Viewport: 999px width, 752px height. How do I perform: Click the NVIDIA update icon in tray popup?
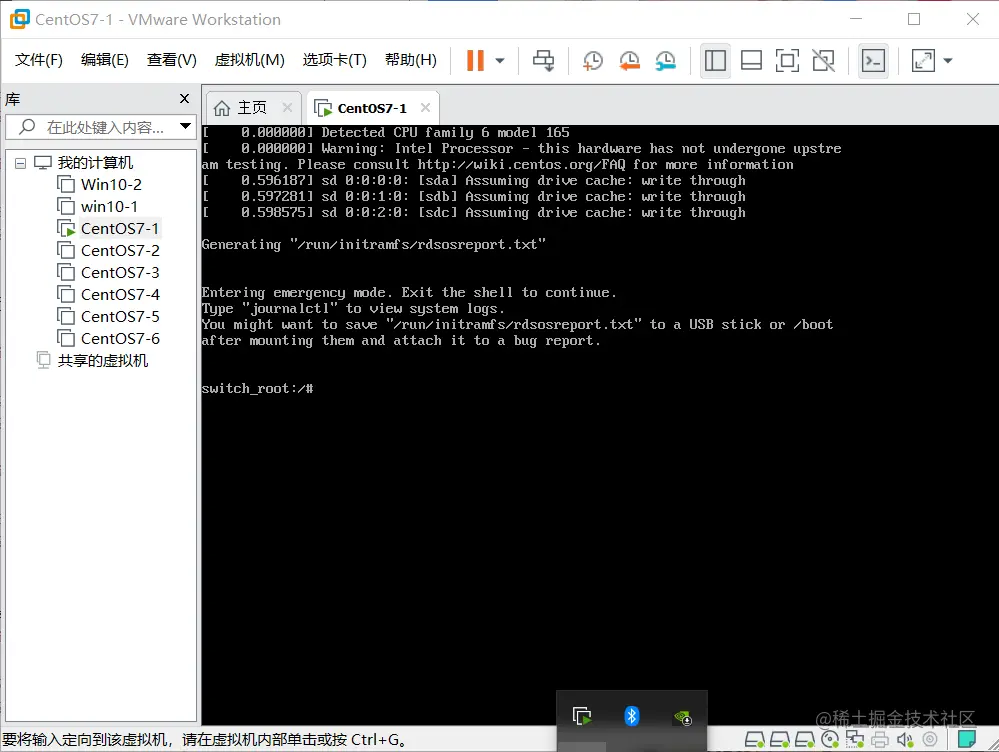tap(683, 718)
